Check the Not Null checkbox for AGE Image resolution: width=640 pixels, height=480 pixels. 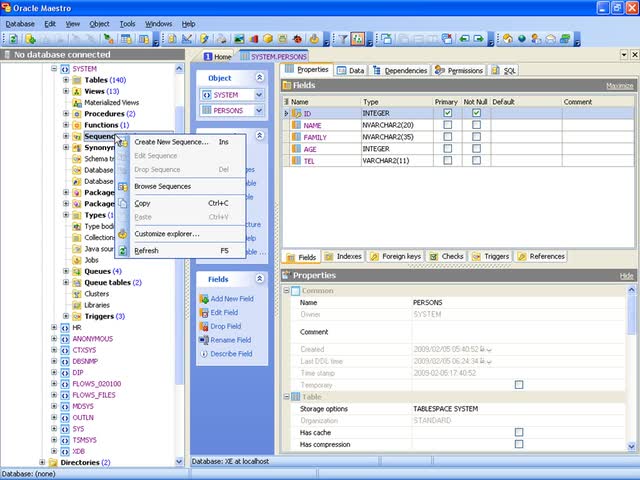(x=476, y=148)
